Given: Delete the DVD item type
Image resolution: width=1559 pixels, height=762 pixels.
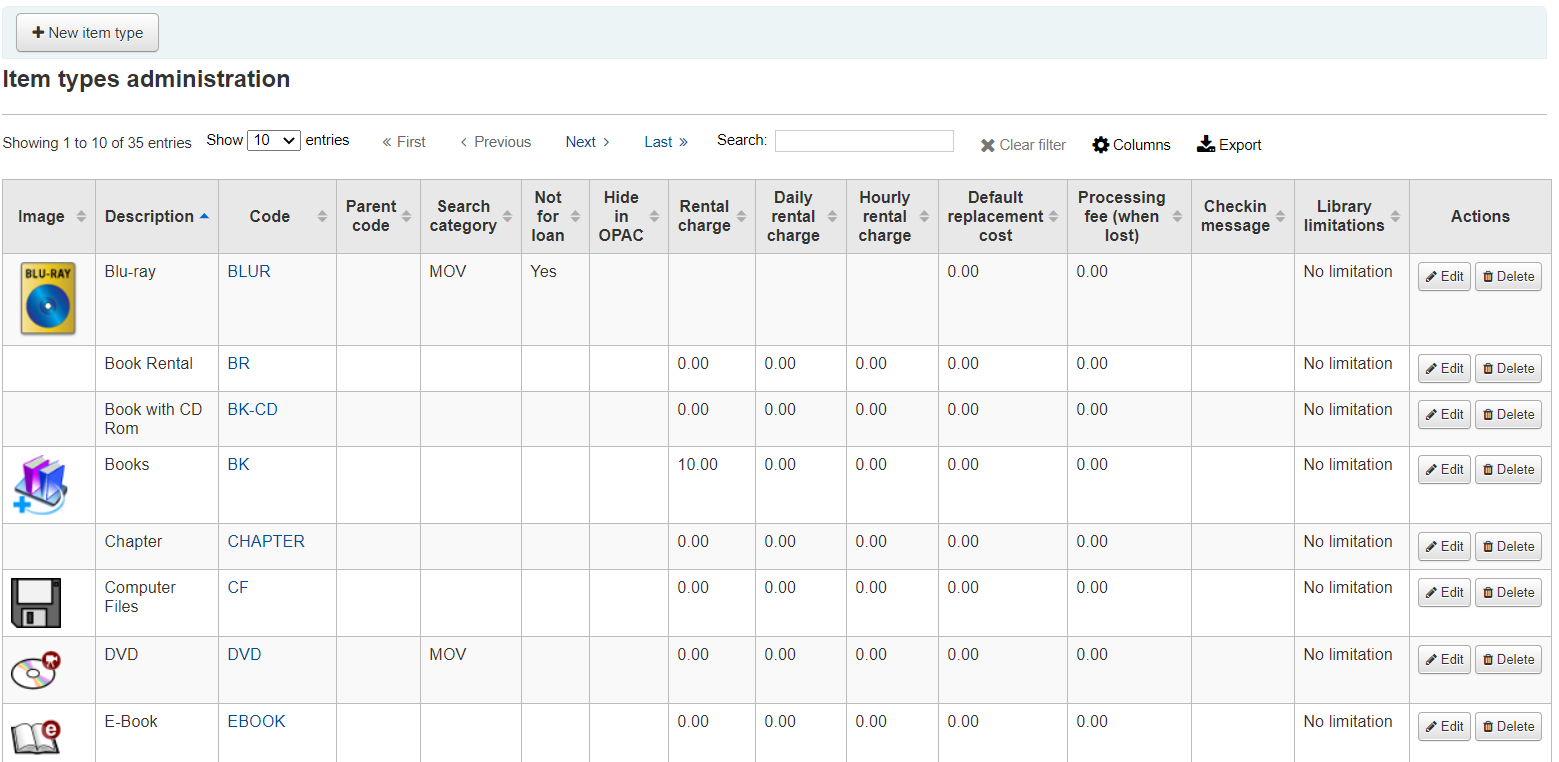Looking at the screenshot, I should point(1508,660).
